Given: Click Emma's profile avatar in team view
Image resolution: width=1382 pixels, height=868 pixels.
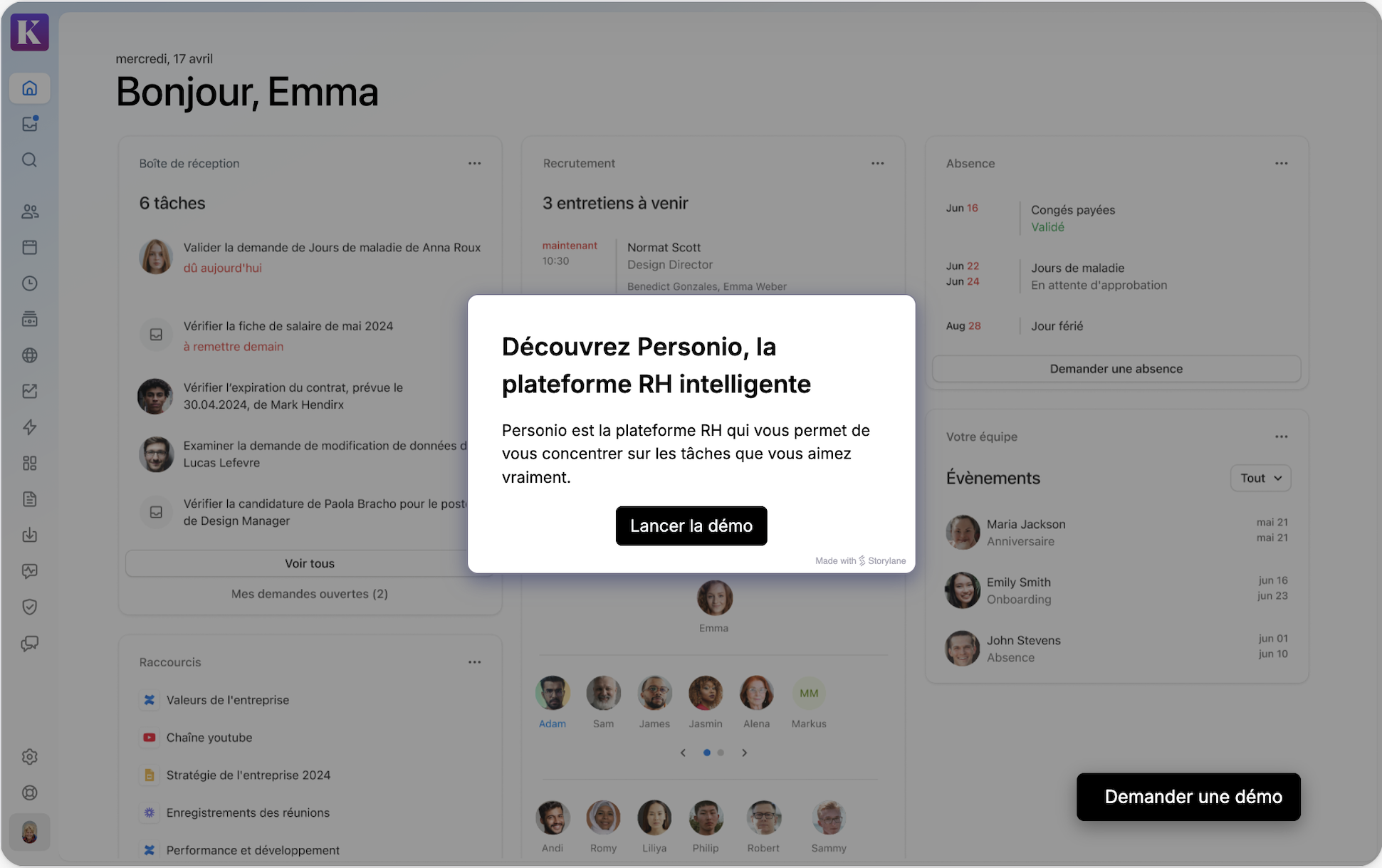Looking at the screenshot, I should click(714, 598).
